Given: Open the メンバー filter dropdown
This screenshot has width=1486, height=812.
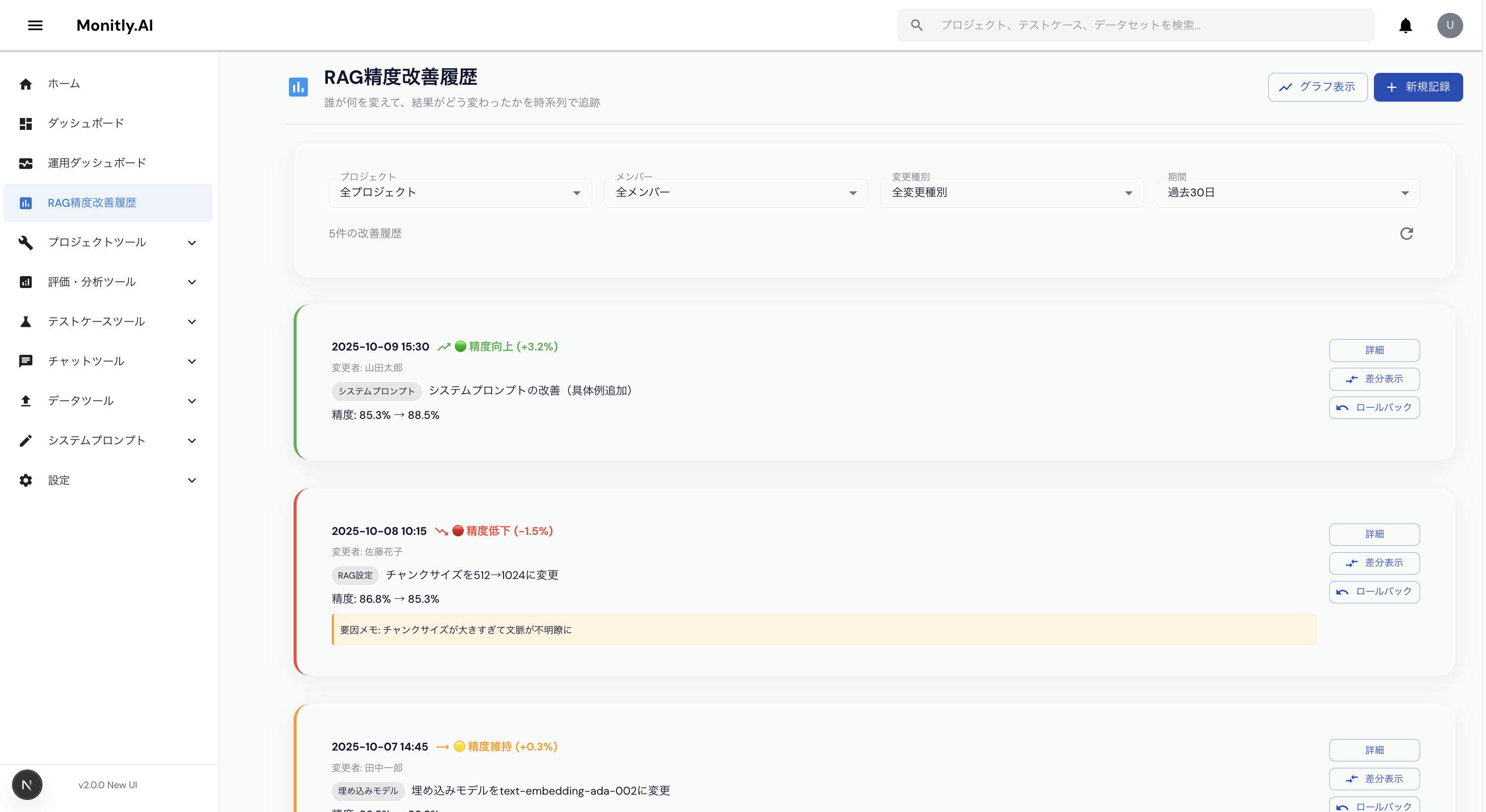Looking at the screenshot, I should [x=736, y=193].
